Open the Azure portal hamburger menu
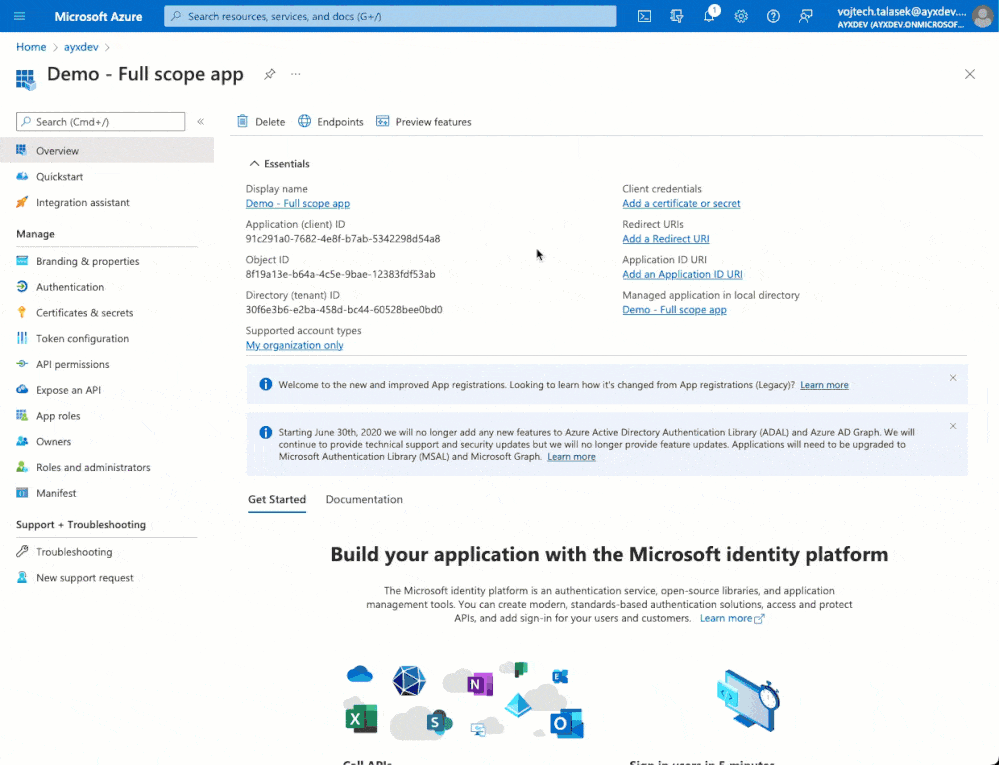 tap(20, 16)
